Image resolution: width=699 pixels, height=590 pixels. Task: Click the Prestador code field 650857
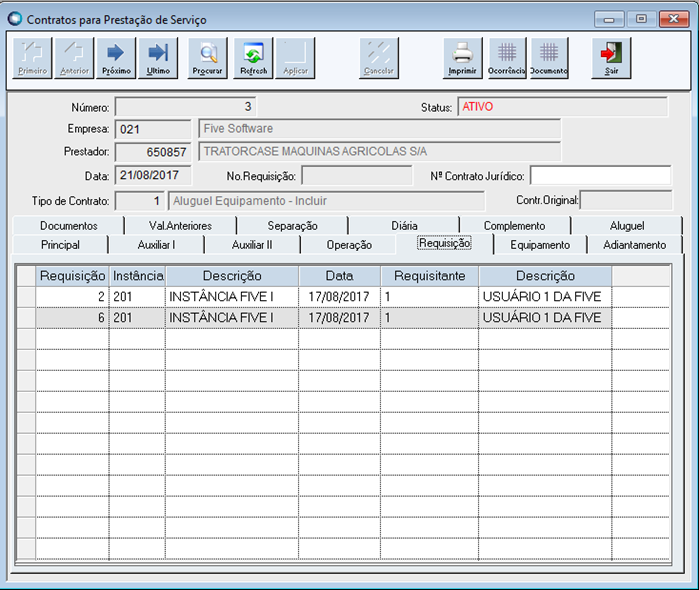[153, 152]
